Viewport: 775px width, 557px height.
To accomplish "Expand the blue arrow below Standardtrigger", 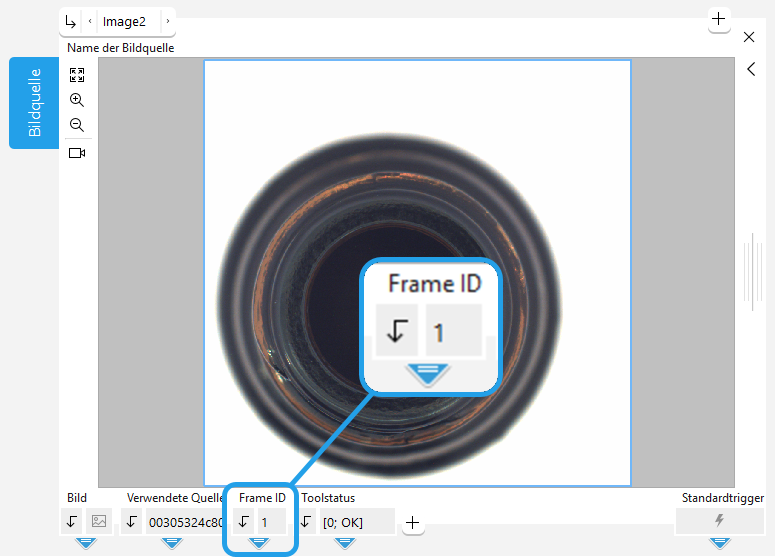I will point(719,543).
